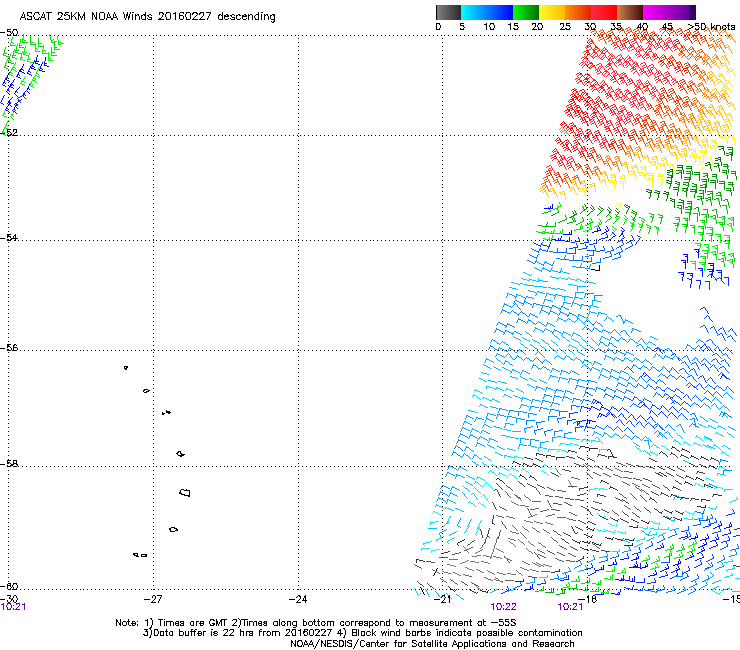Viewport: 740px width, 650px height.
Task: Click the brown 35-40 knots legend swatch
Action: [630, 12]
